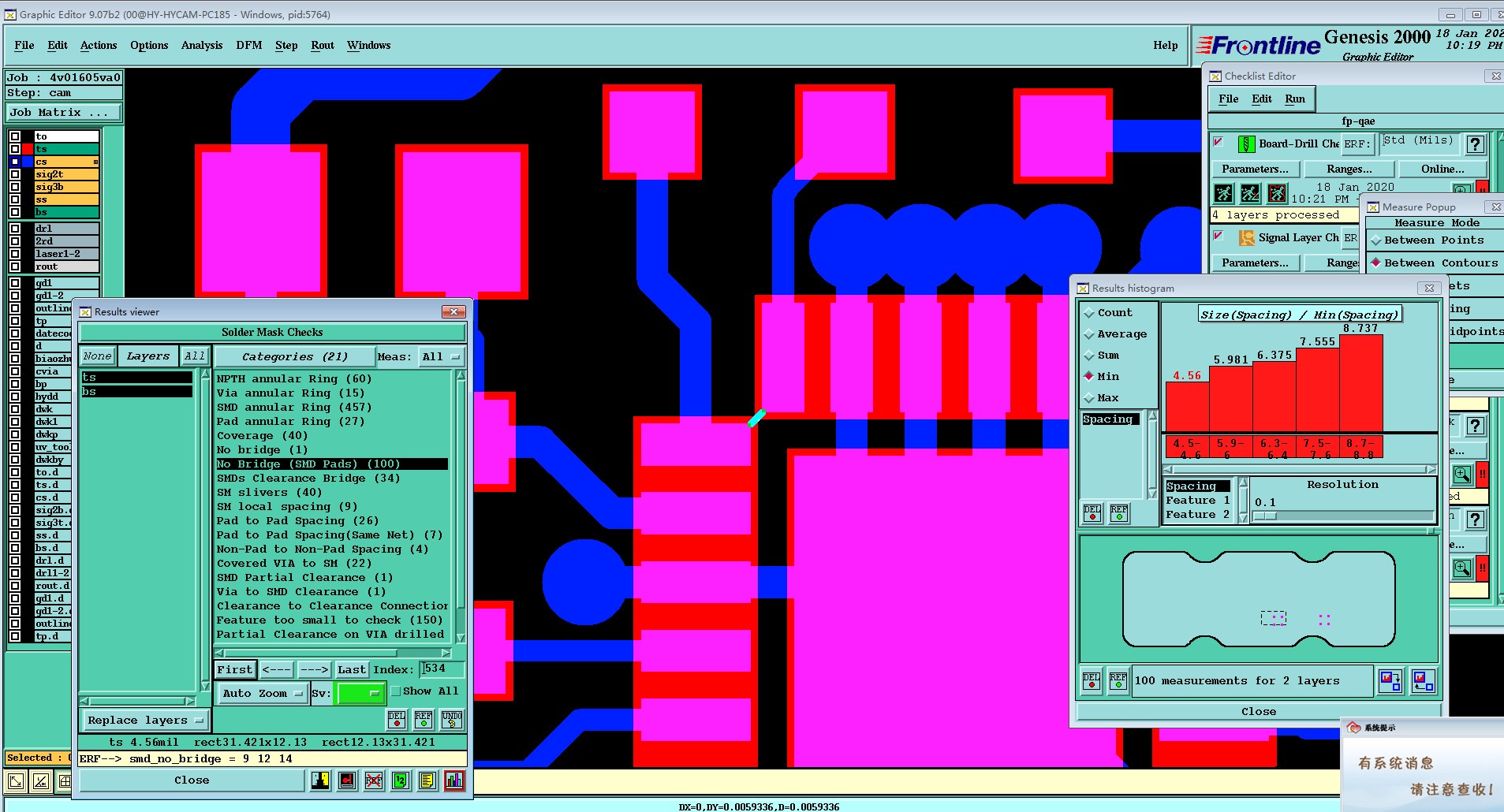
Task: Select Between Contours measure mode
Action: click(x=1376, y=263)
